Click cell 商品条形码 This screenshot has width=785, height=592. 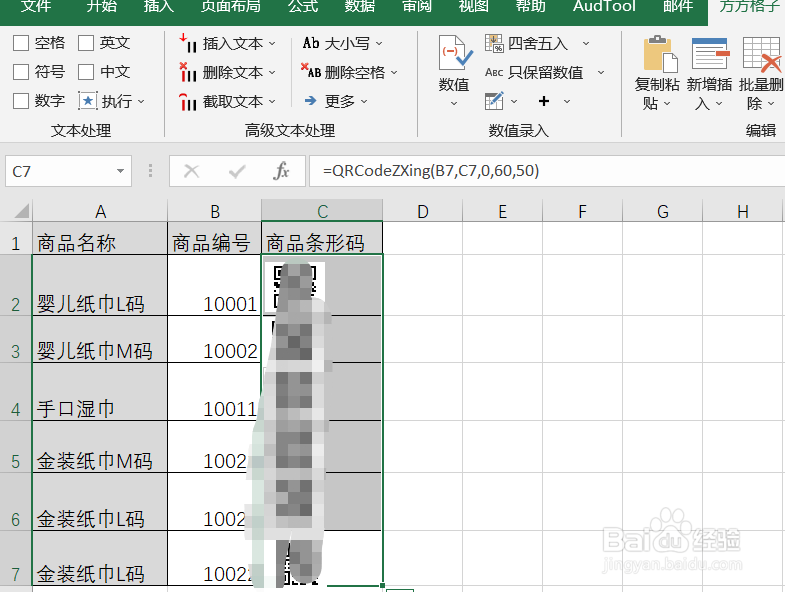322,238
